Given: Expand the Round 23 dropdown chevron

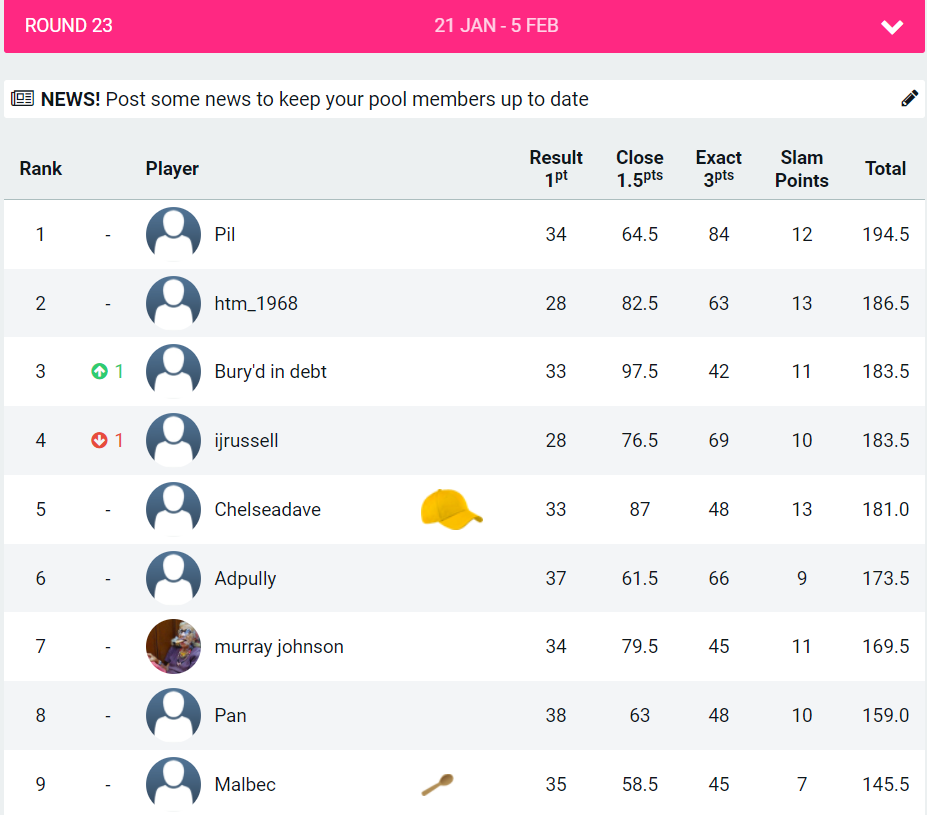Looking at the screenshot, I should point(892,27).
